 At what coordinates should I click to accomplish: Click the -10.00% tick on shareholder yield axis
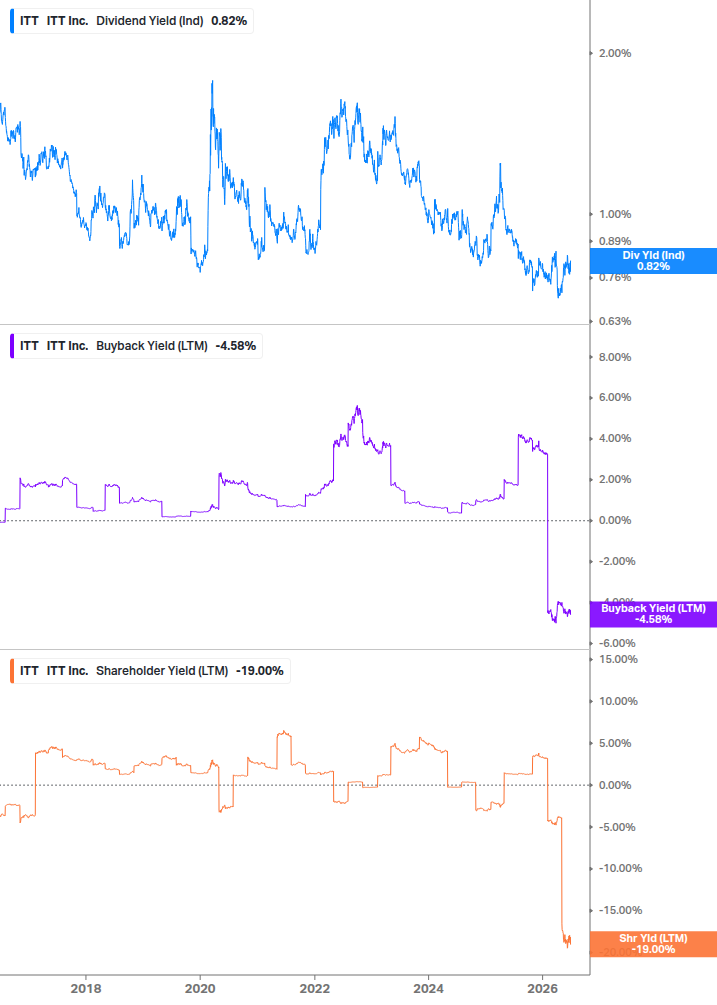point(620,868)
